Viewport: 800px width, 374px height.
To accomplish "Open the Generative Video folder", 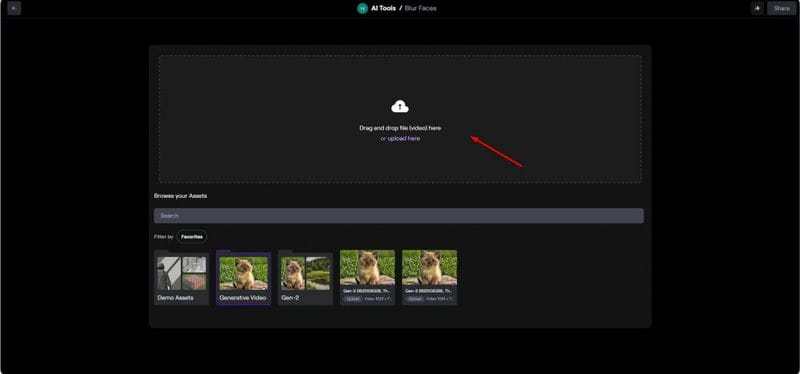I will (243, 278).
